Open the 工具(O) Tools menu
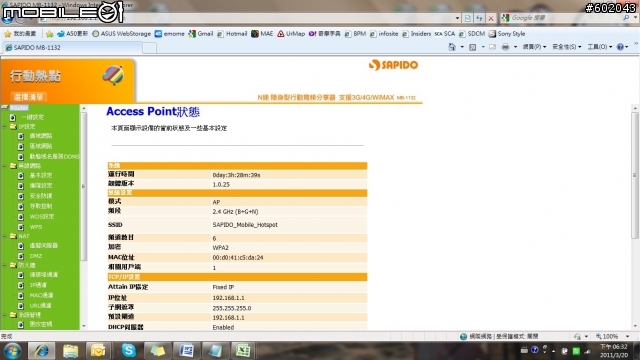 600,47
